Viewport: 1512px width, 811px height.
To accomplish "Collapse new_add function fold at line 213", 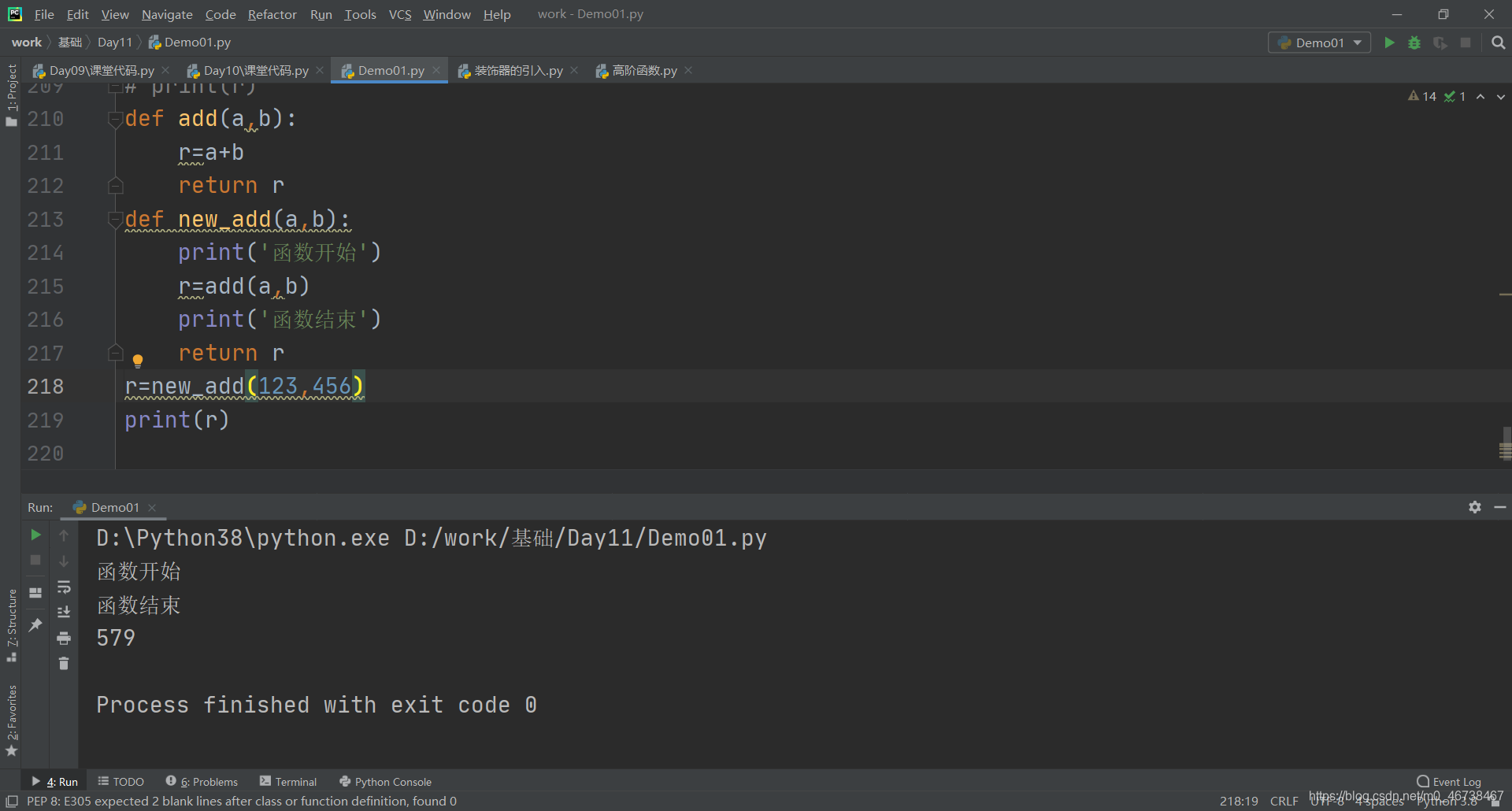I will [x=115, y=220].
